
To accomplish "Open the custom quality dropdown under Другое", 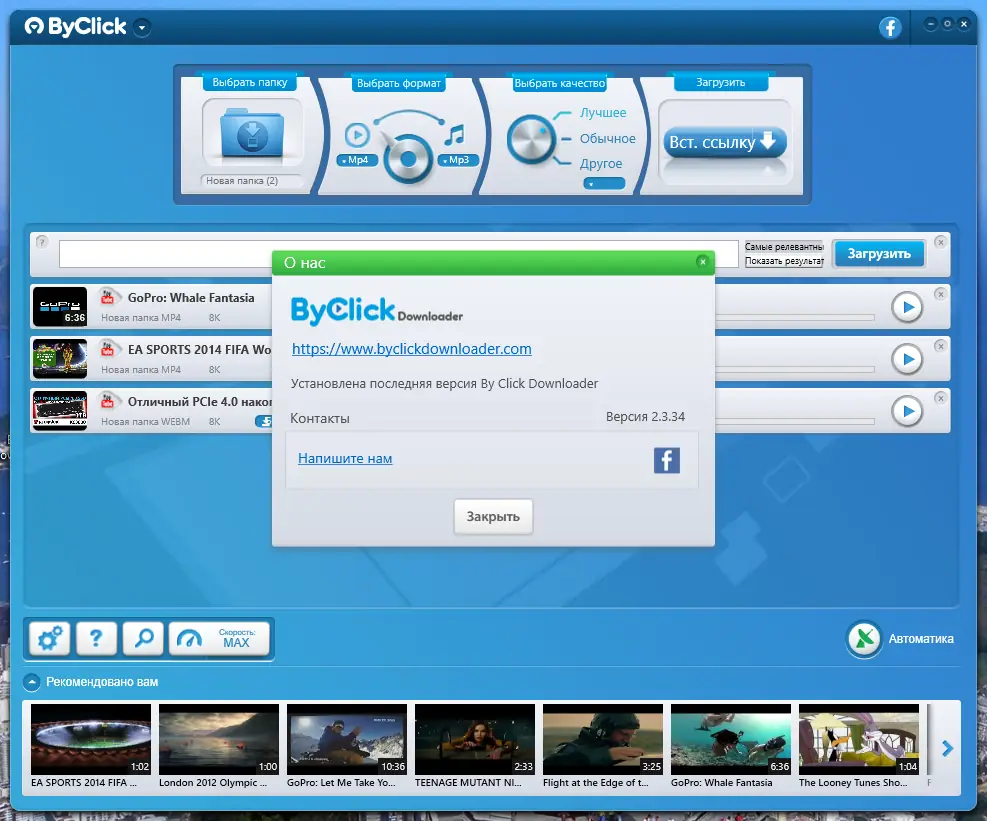I will tap(604, 184).
